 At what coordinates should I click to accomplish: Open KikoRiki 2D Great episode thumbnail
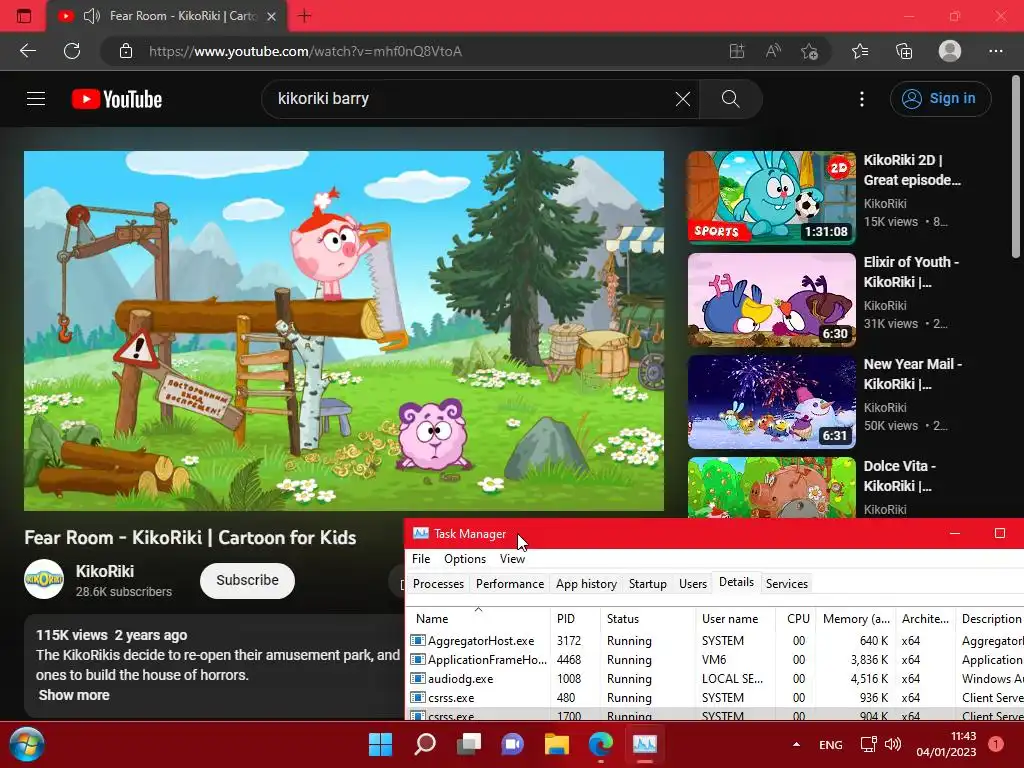771,198
